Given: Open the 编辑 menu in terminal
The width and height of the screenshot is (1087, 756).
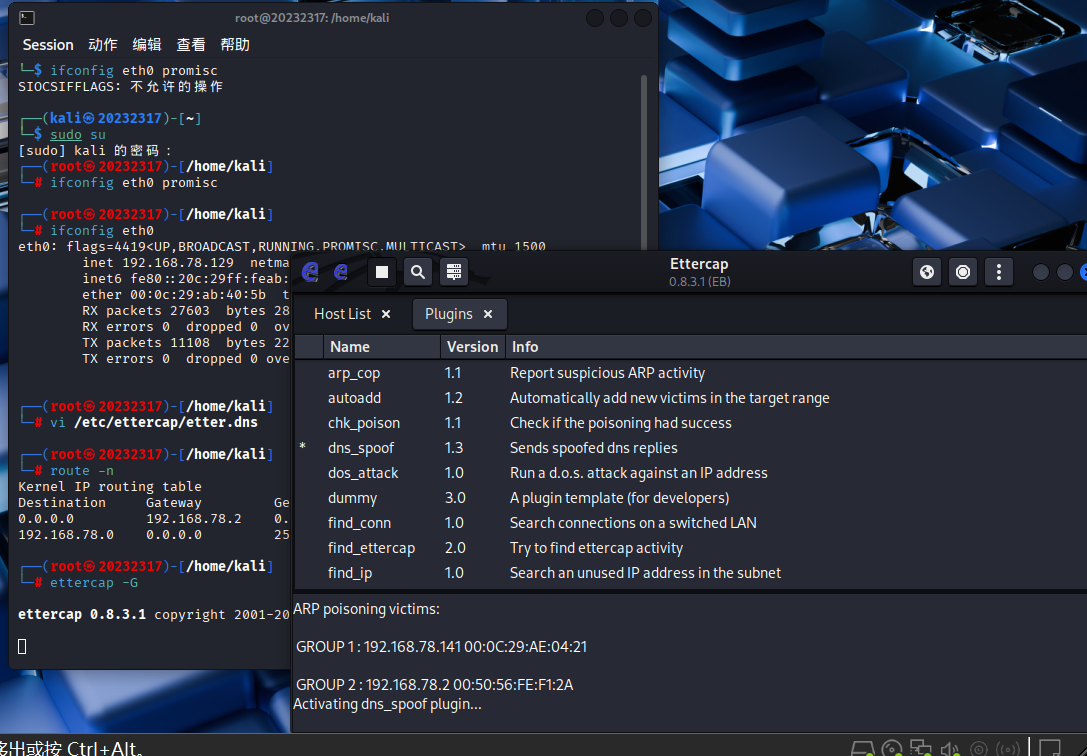Looking at the screenshot, I should [x=147, y=45].
